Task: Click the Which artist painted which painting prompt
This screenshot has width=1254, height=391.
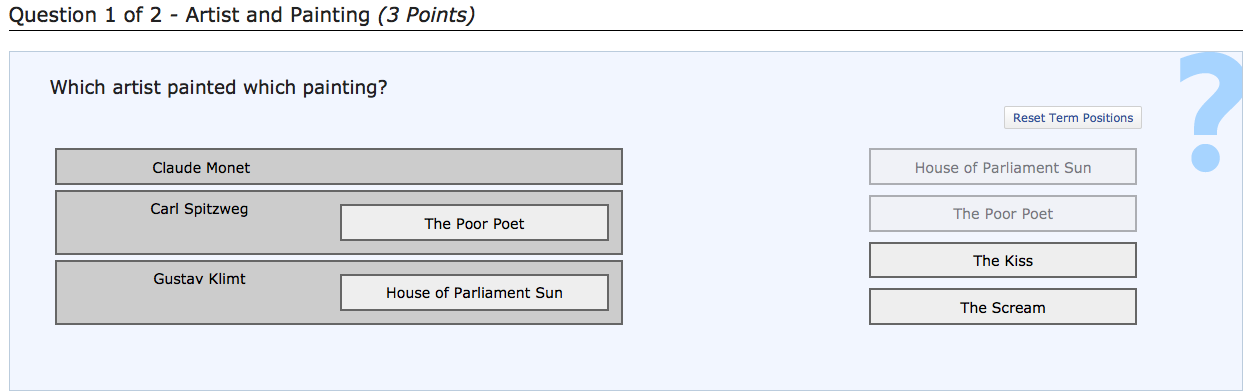Action: [x=218, y=87]
